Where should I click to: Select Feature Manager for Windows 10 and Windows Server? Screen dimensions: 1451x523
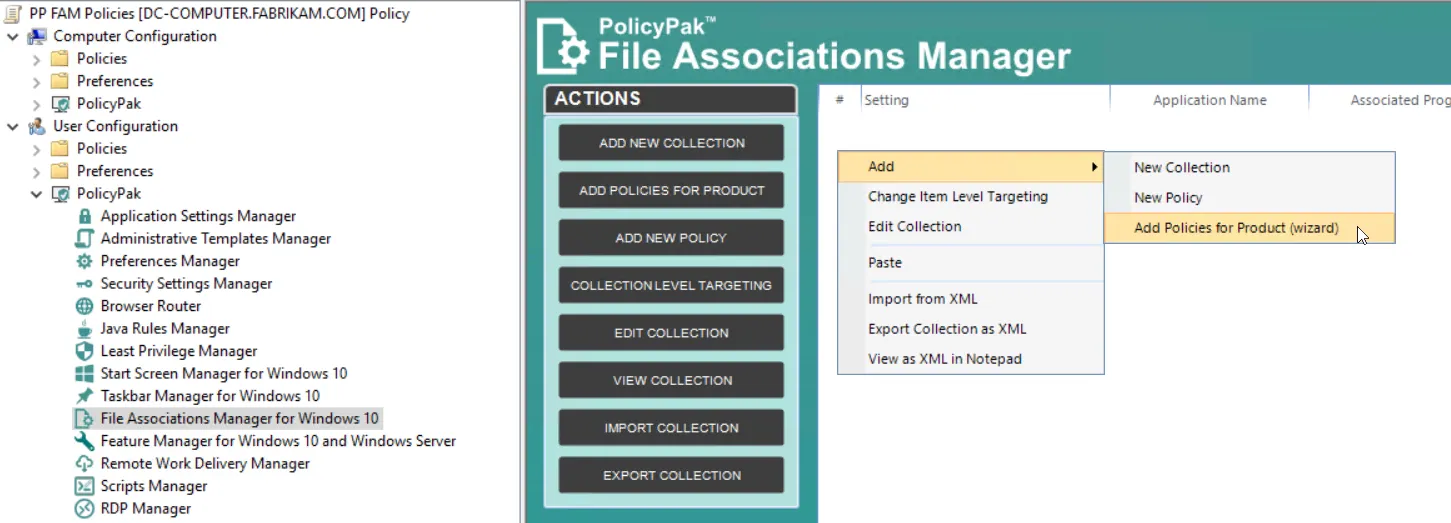click(278, 441)
